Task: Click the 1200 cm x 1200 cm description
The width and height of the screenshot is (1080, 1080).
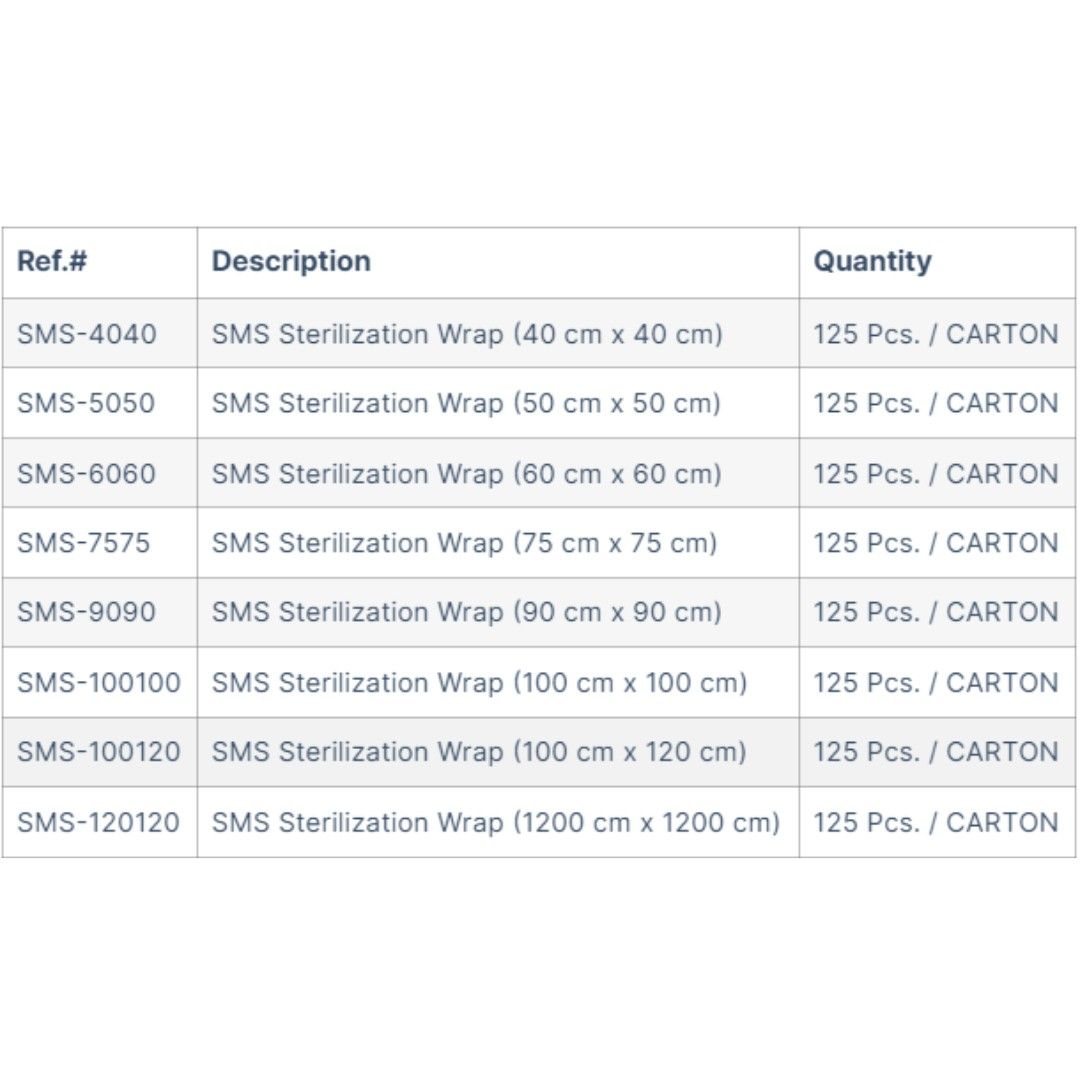Action: coord(495,822)
